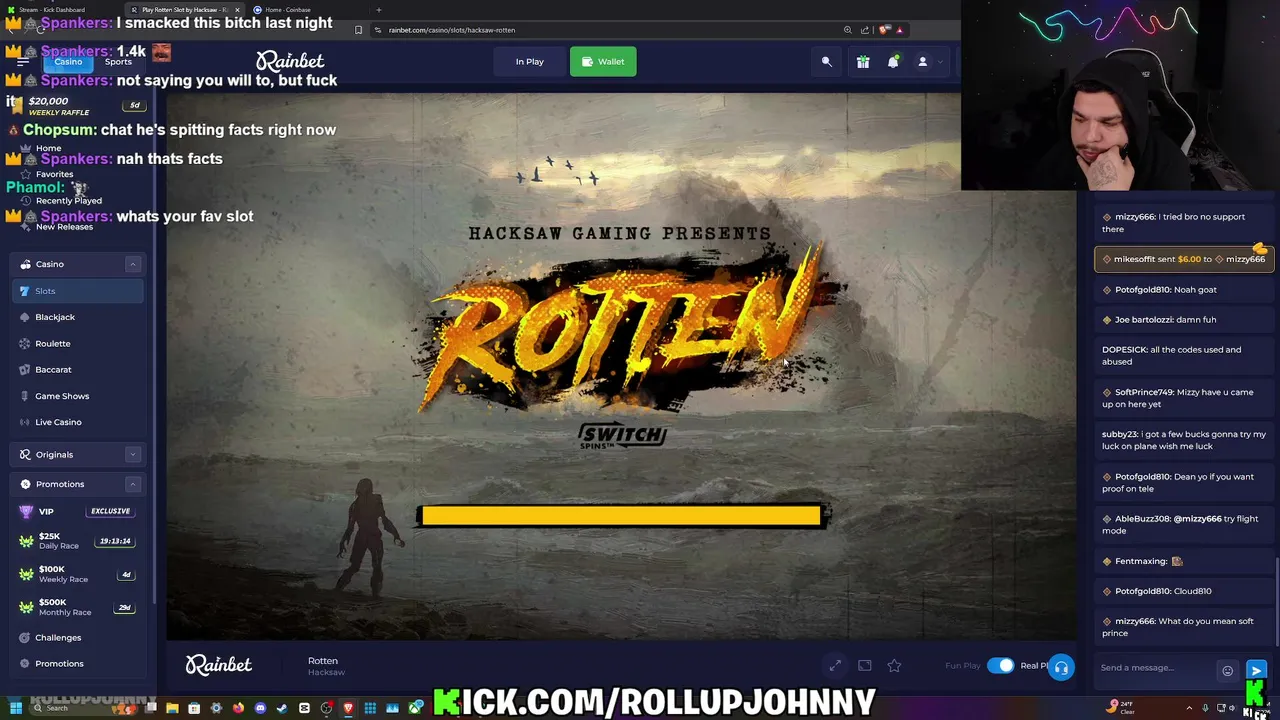Viewport: 1280px width, 720px height.
Task: Toggle theater mode for the game
Action: tap(865, 666)
